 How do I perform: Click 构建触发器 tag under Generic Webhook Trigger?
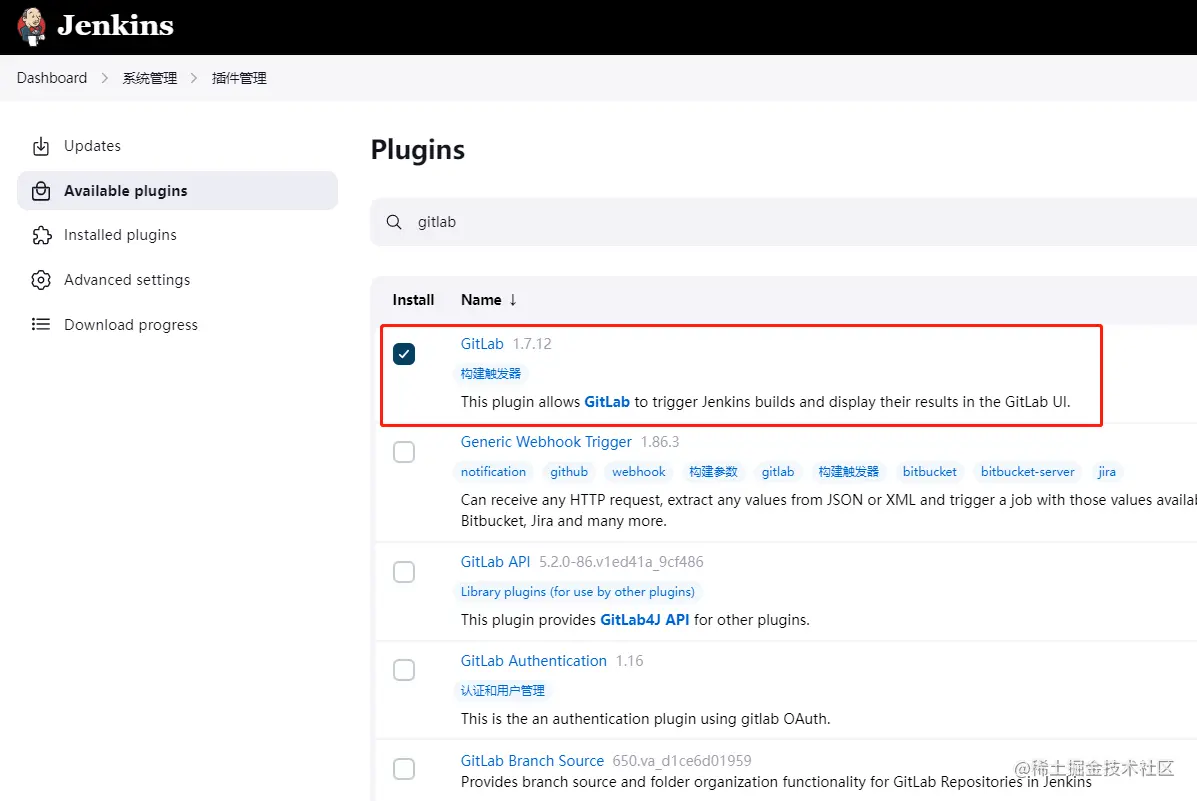(x=848, y=472)
